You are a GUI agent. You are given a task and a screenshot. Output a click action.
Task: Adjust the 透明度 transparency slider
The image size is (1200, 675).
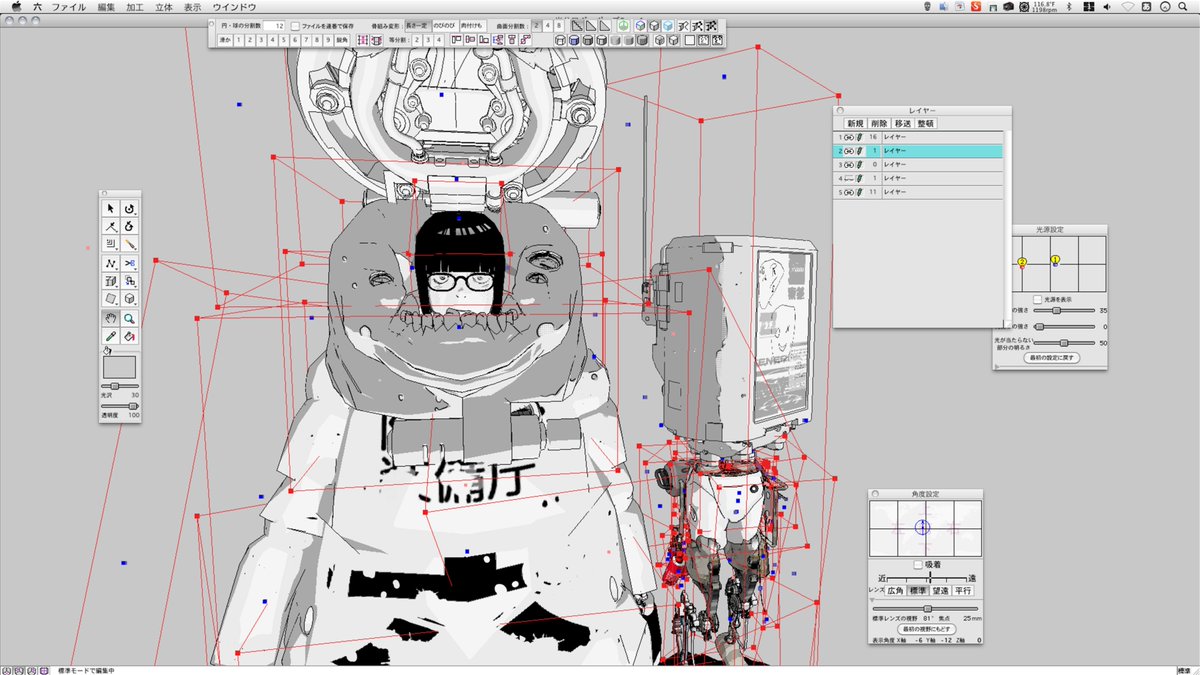120,406
